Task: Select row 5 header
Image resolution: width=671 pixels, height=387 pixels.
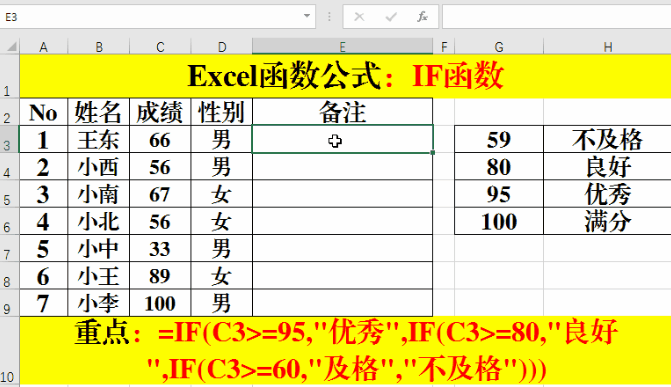Action: coord(9,194)
